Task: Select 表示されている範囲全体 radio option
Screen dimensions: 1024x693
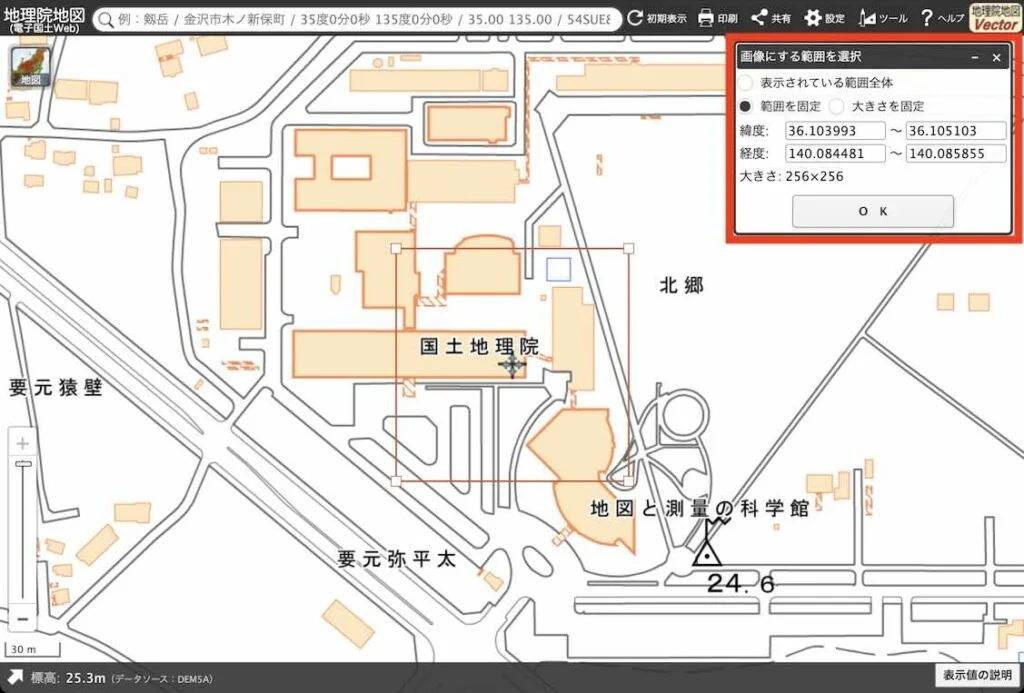Action: tap(746, 83)
